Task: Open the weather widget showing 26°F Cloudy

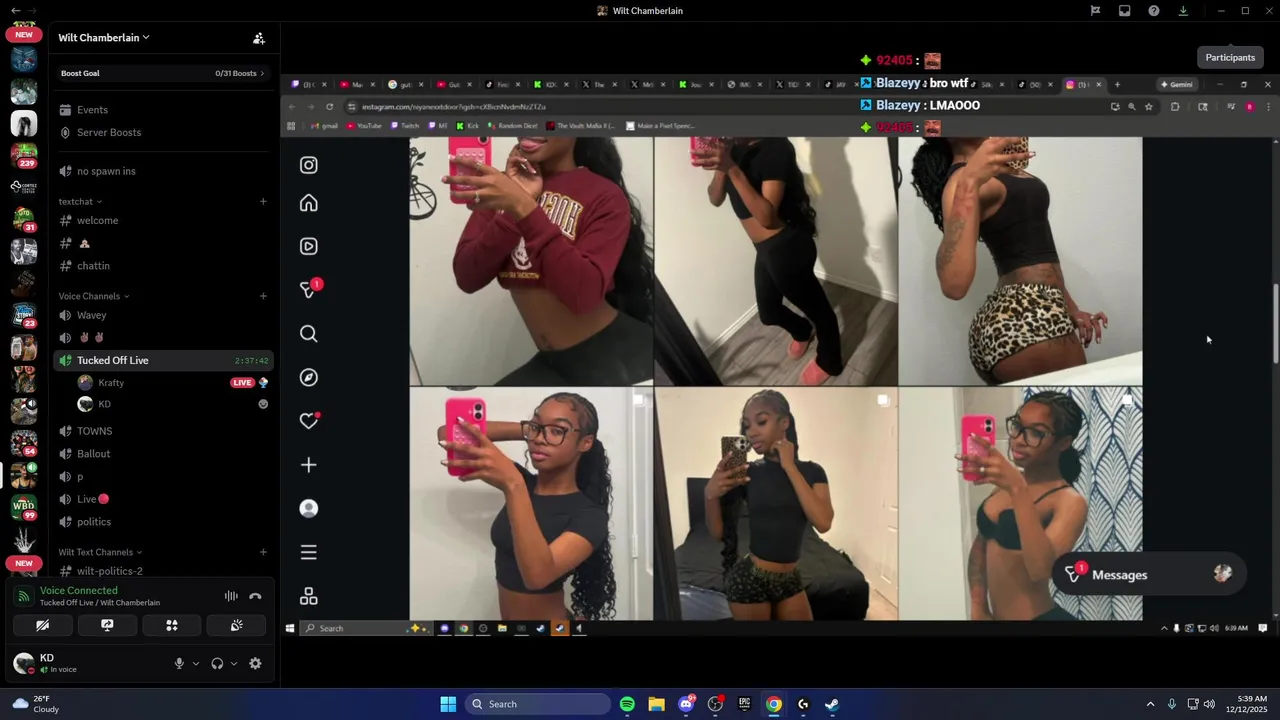Action: [x=36, y=704]
